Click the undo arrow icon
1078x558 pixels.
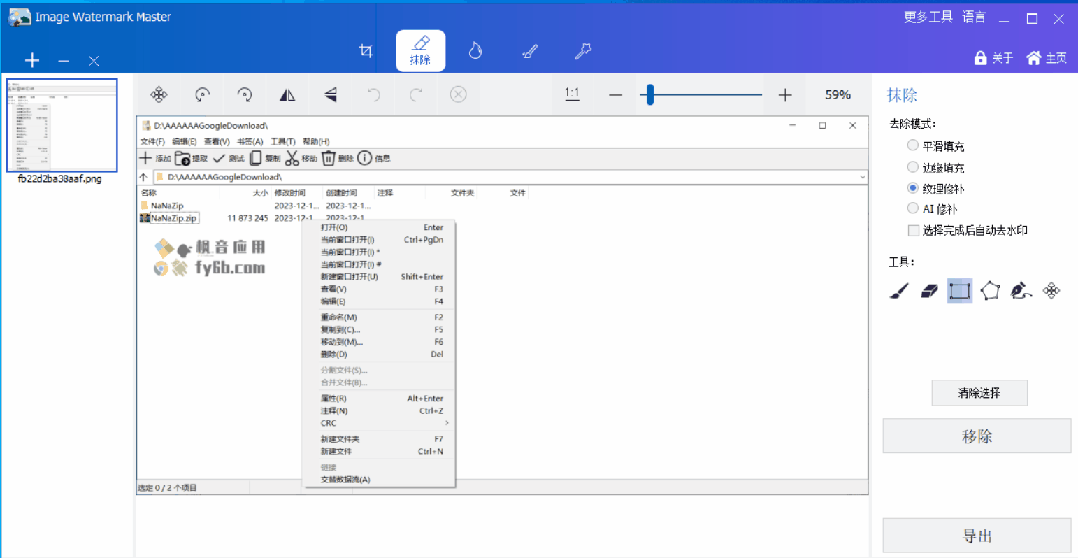(373, 95)
